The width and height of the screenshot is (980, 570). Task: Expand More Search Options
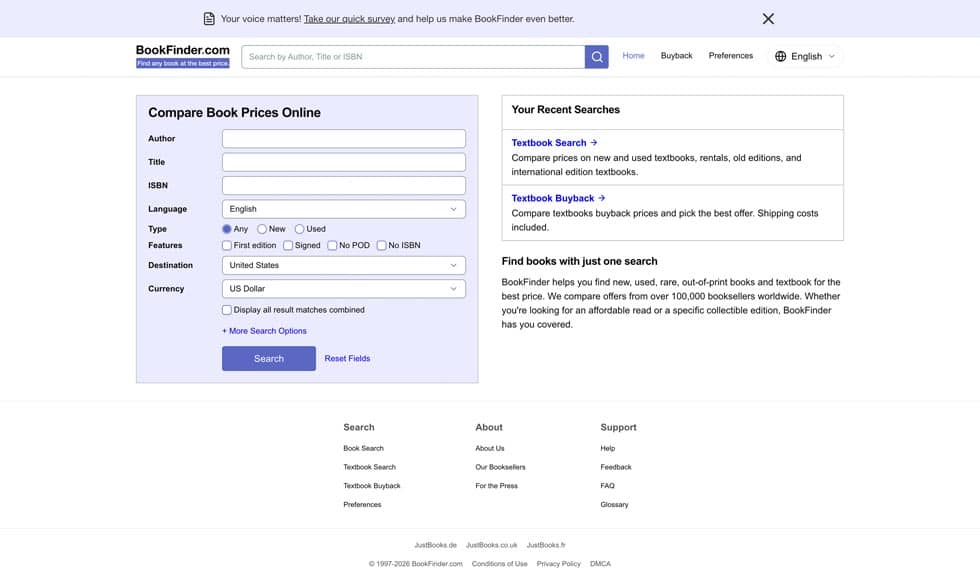click(264, 331)
